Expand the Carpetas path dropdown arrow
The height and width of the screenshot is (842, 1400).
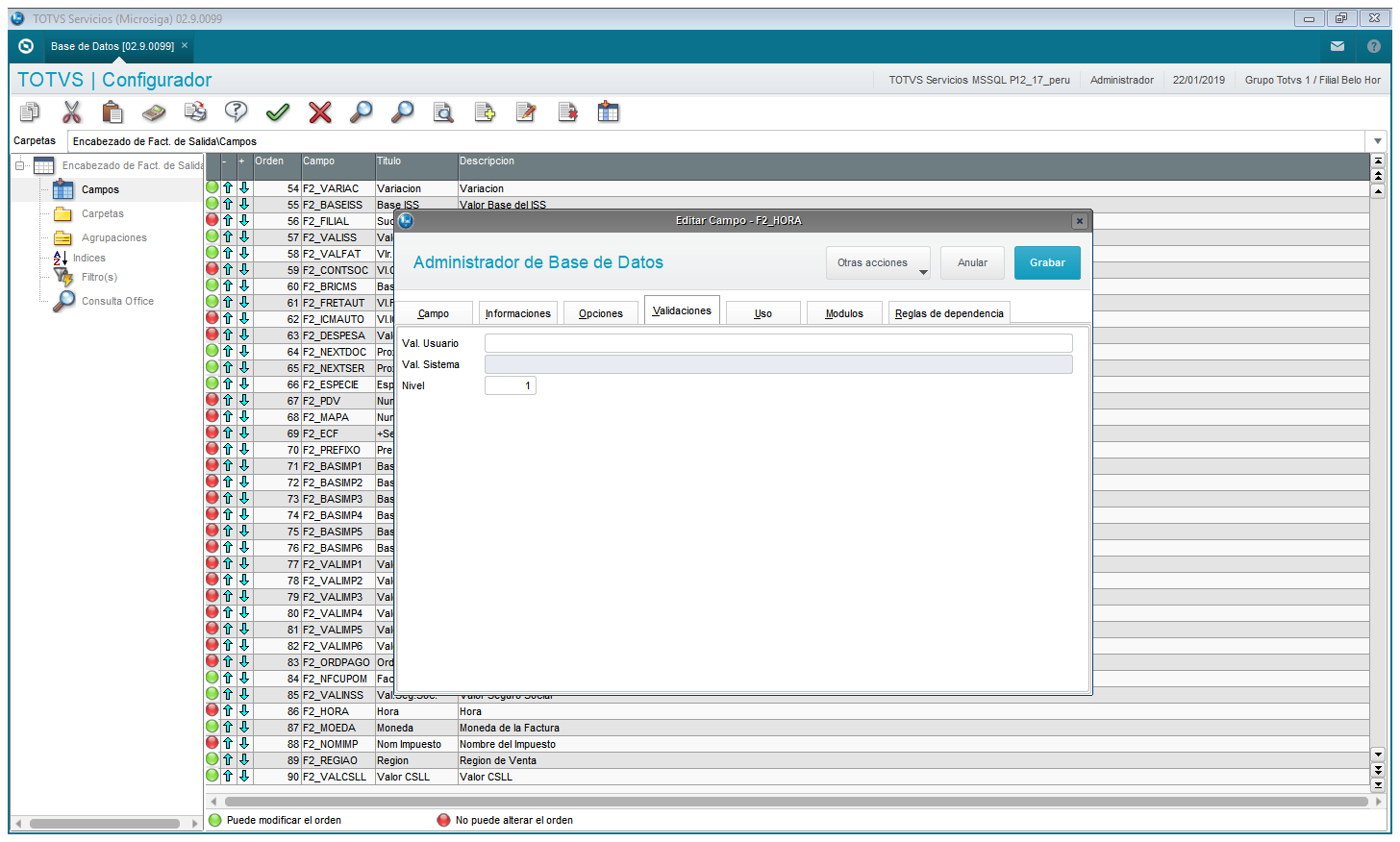pyautogui.click(x=1377, y=141)
